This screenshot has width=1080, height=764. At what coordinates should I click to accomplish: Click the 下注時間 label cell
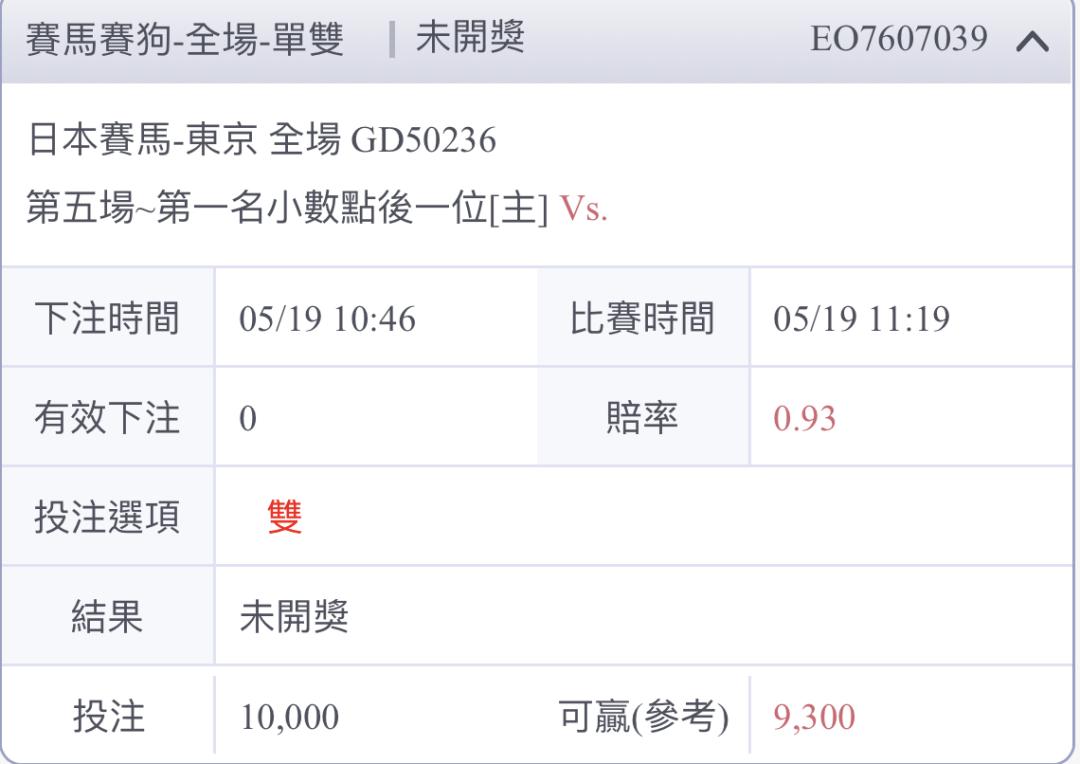[107, 318]
